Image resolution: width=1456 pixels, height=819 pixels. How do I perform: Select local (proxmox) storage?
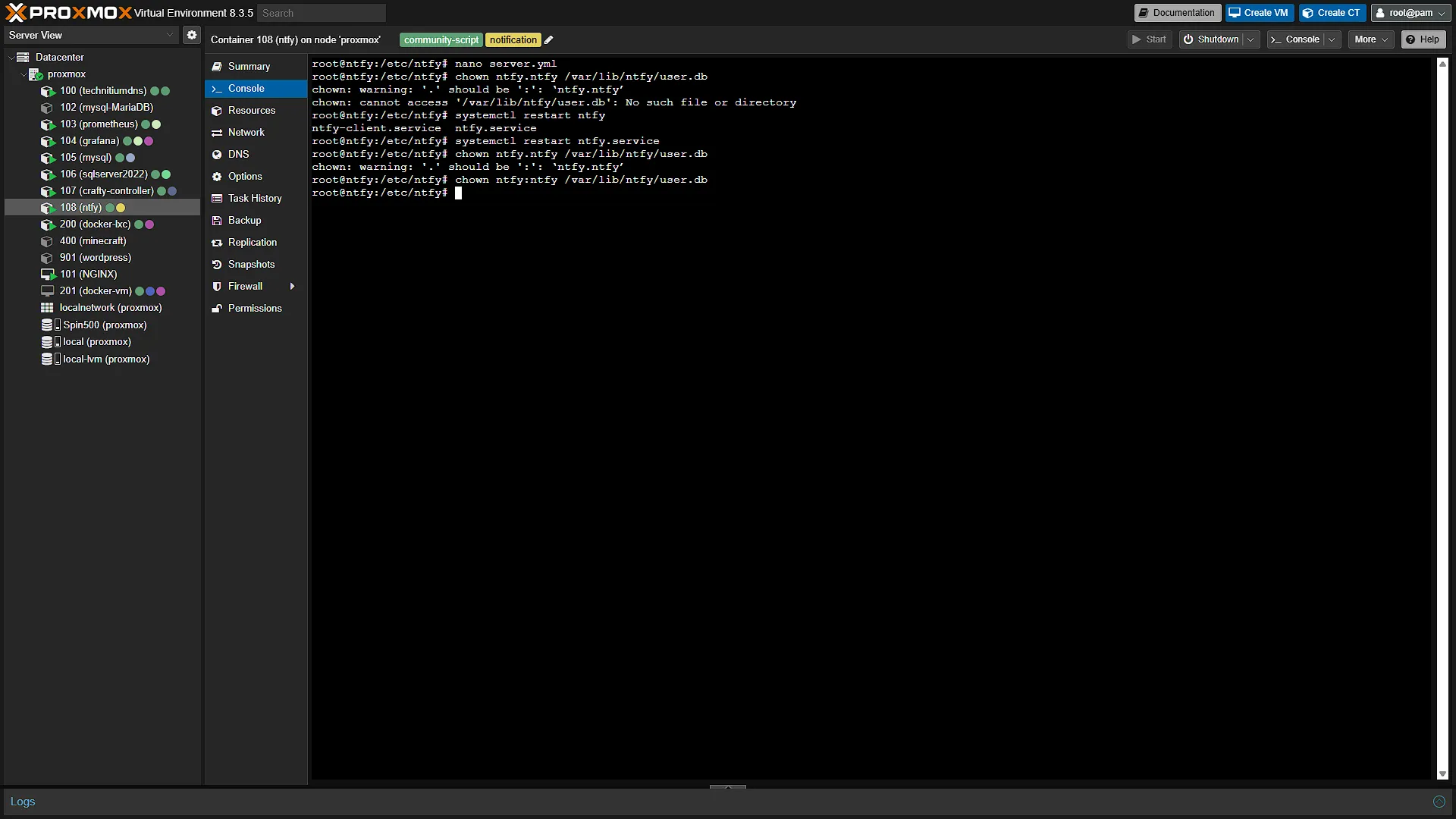(102, 342)
